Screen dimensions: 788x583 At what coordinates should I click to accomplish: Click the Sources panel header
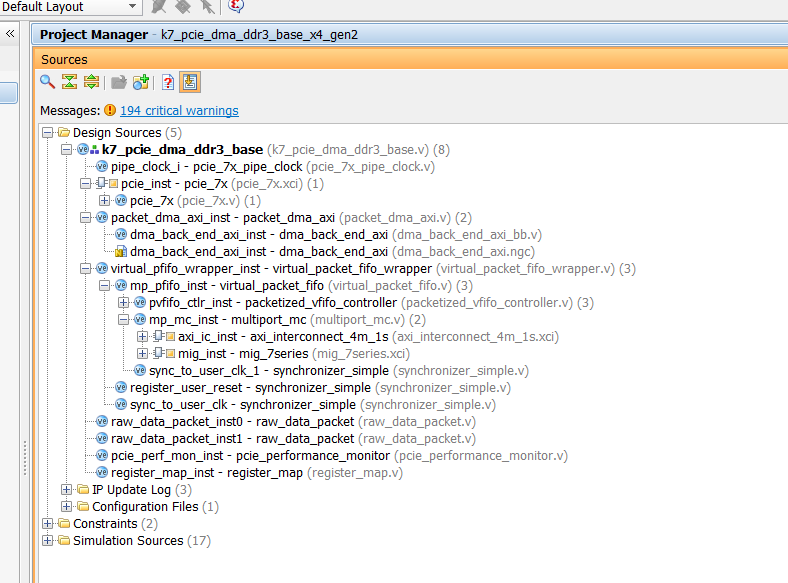(x=64, y=60)
